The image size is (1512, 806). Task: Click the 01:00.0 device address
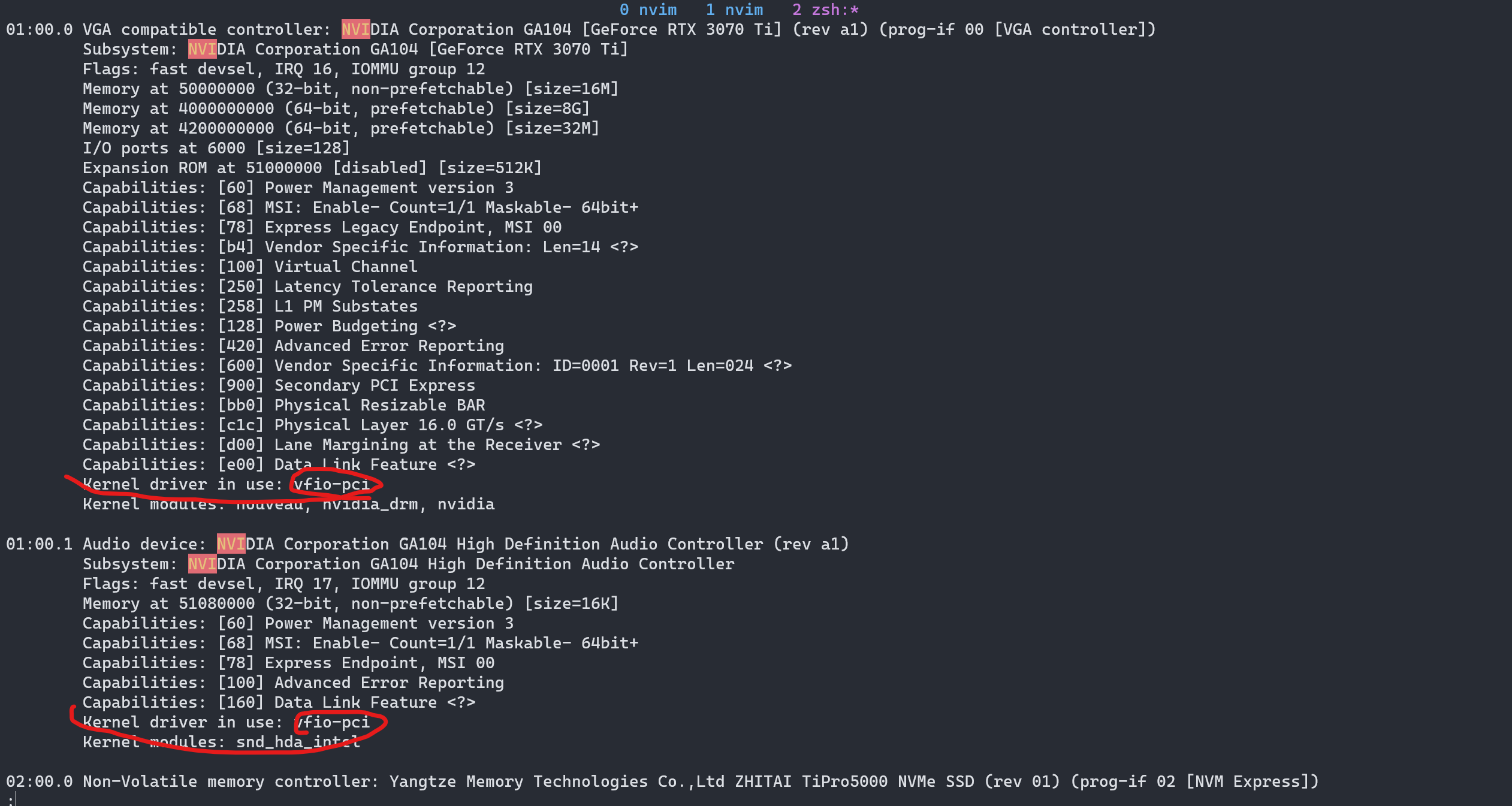pyautogui.click(x=39, y=29)
